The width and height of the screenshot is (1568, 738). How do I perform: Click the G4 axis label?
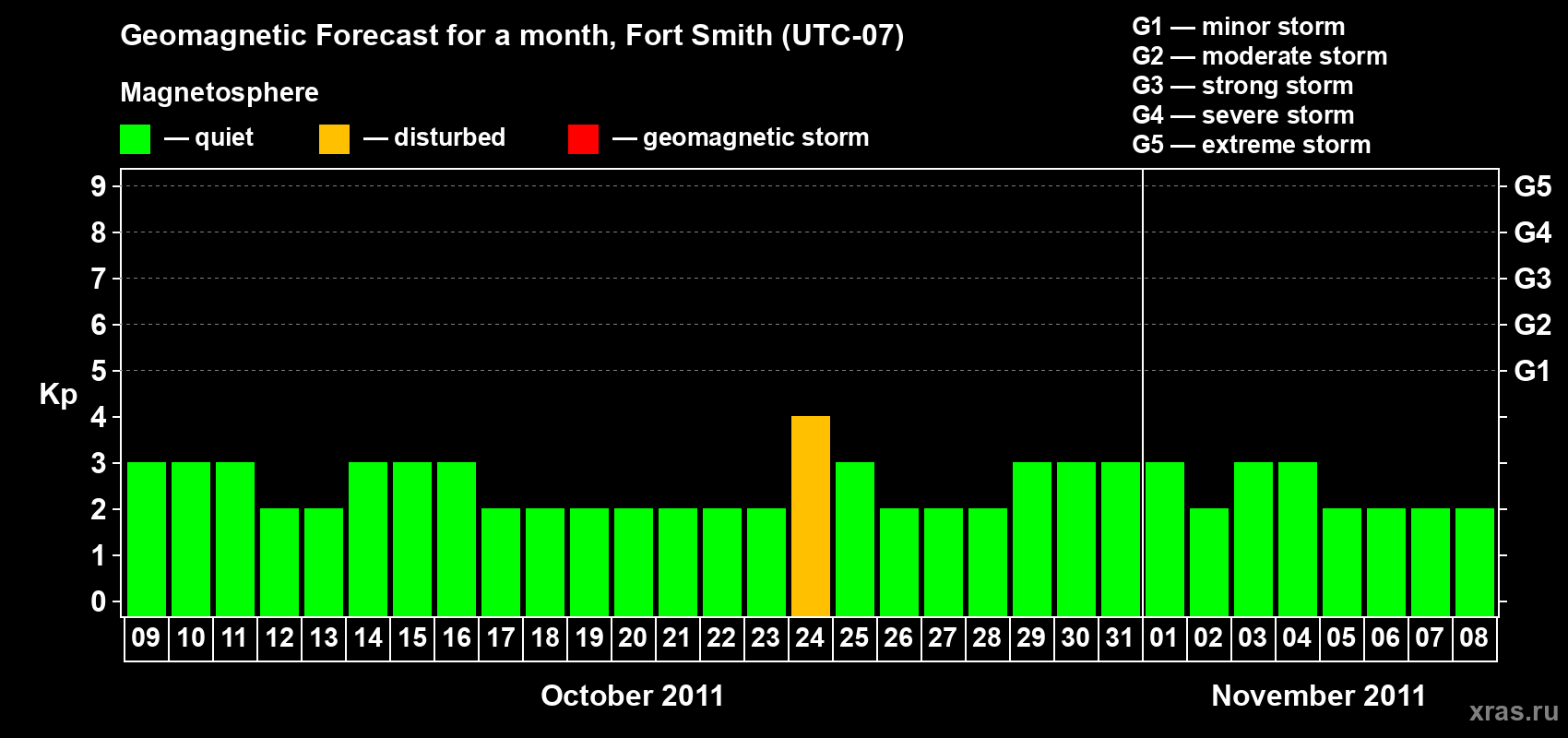pyautogui.click(x=1533, y=232)
